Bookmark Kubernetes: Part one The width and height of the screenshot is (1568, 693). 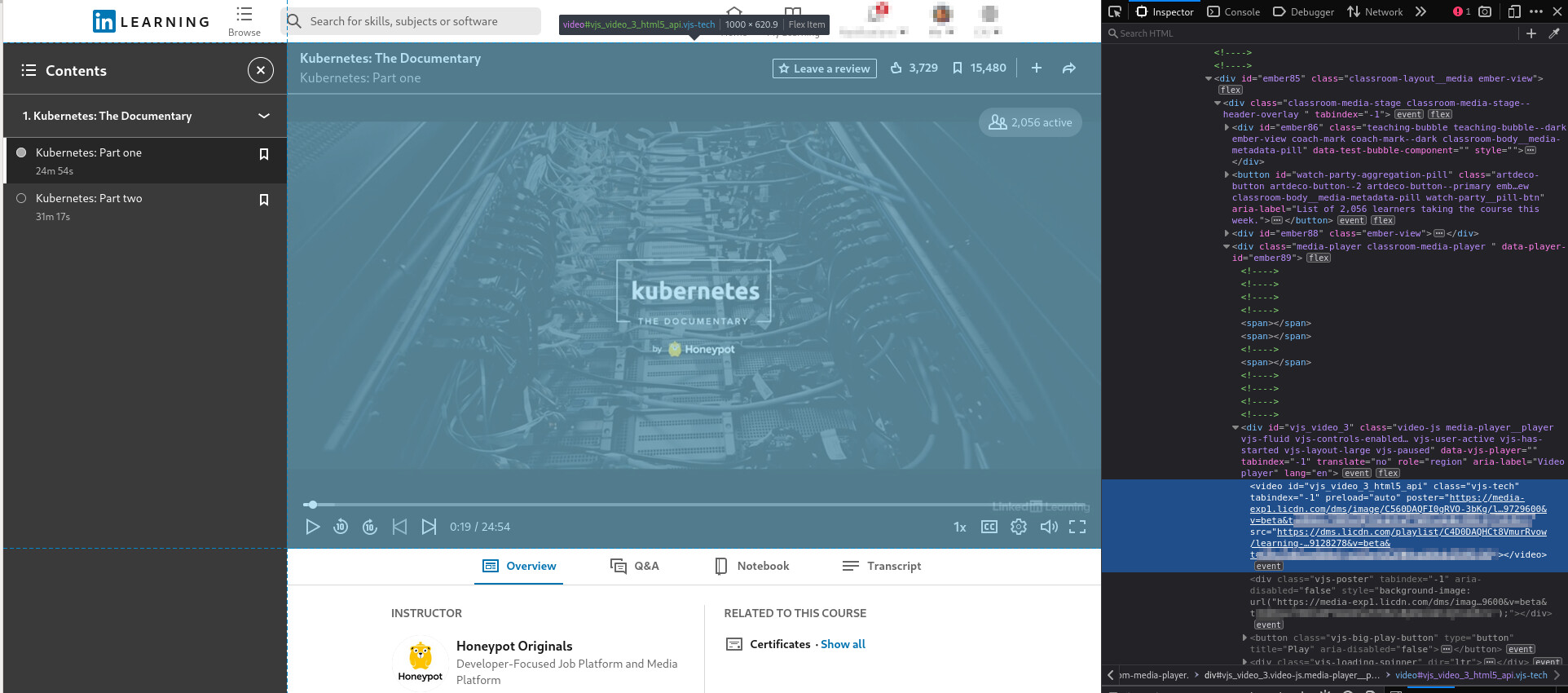tap(264, 154)
